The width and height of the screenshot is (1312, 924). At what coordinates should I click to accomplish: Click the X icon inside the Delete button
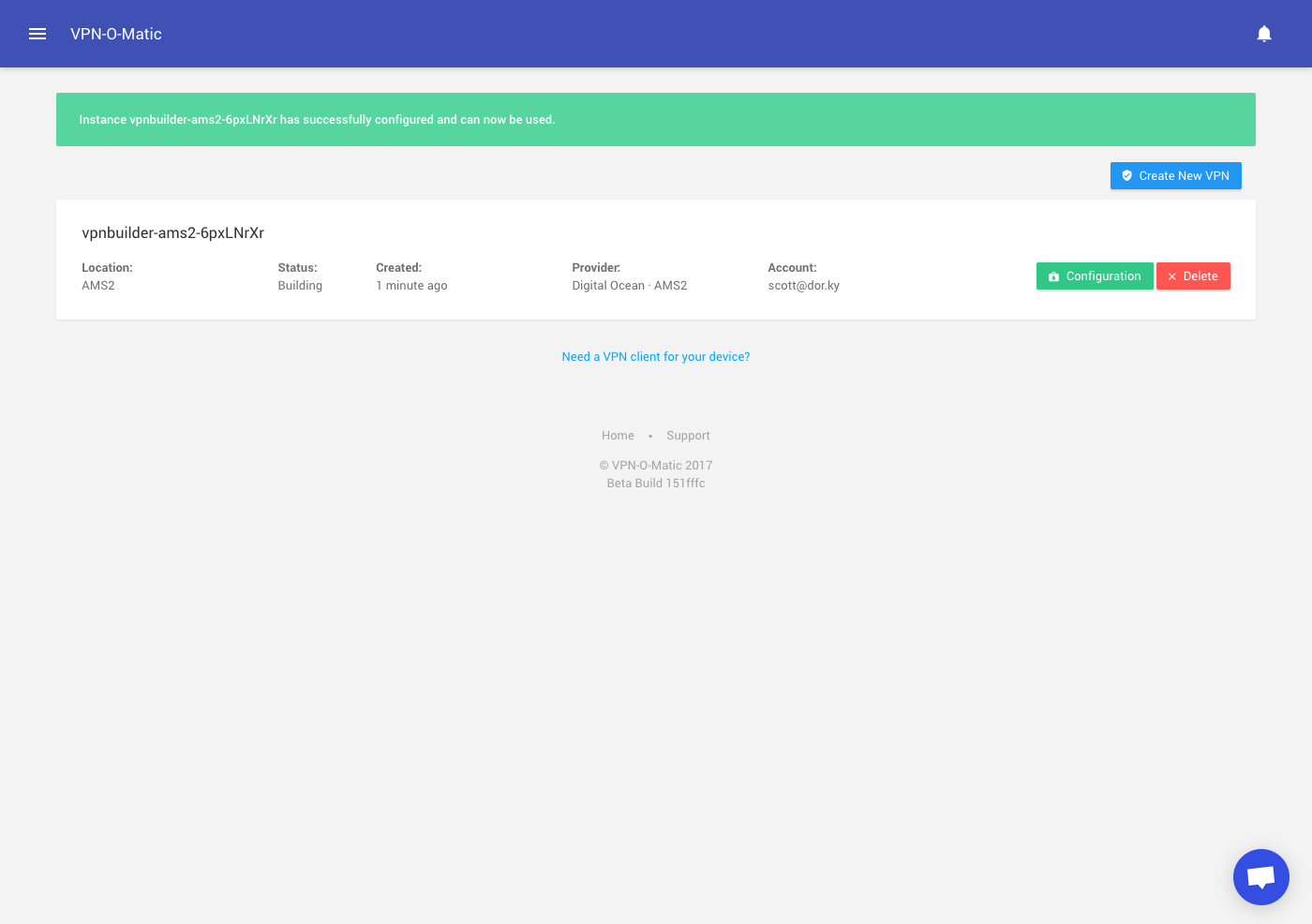1172,276
